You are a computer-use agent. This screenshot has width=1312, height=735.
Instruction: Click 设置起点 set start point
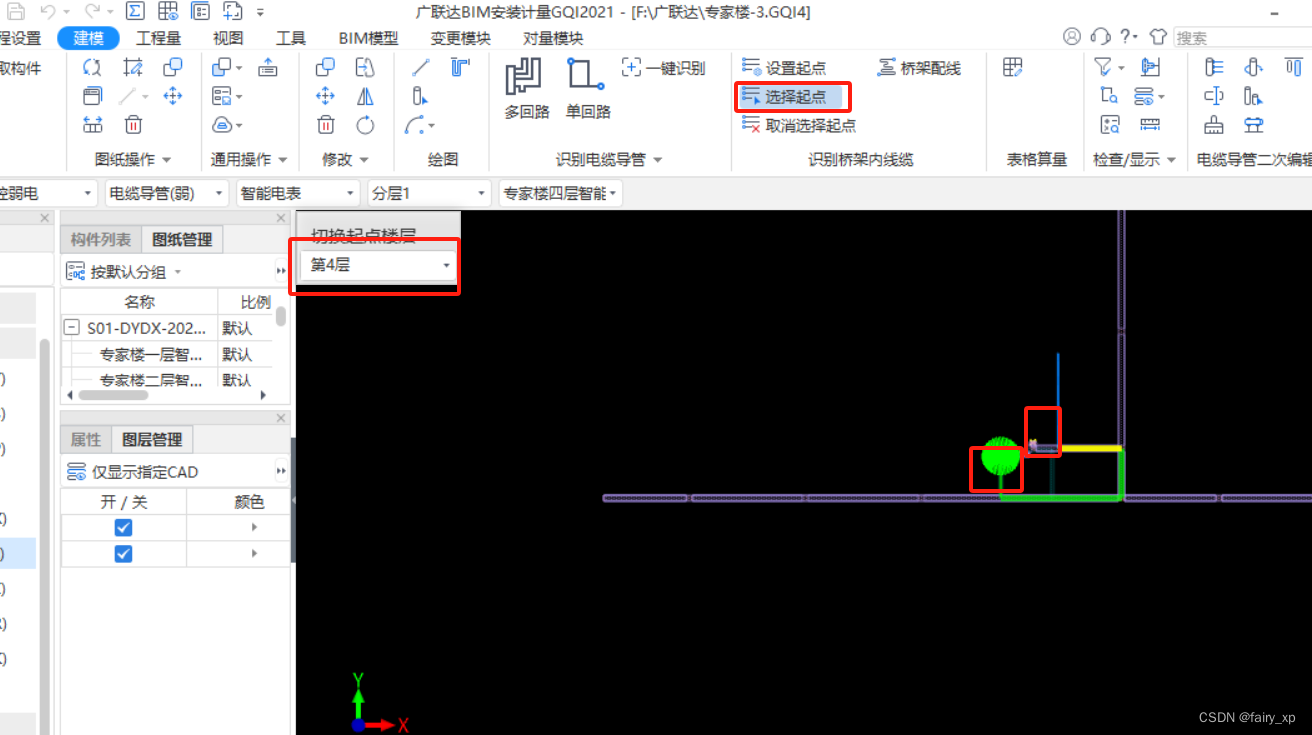click(785, 68)
